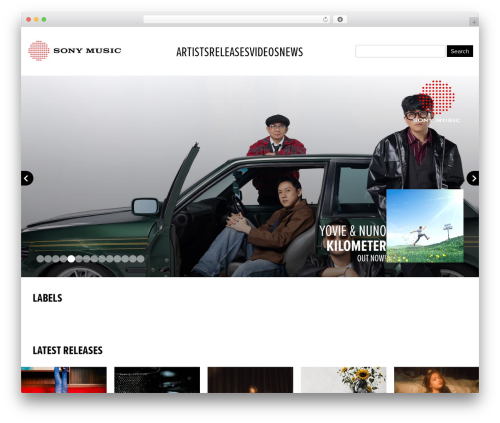Open the black dark-textured release thumbnail
The height and width of the screenshot is (423, 500).
pos(157,380)
